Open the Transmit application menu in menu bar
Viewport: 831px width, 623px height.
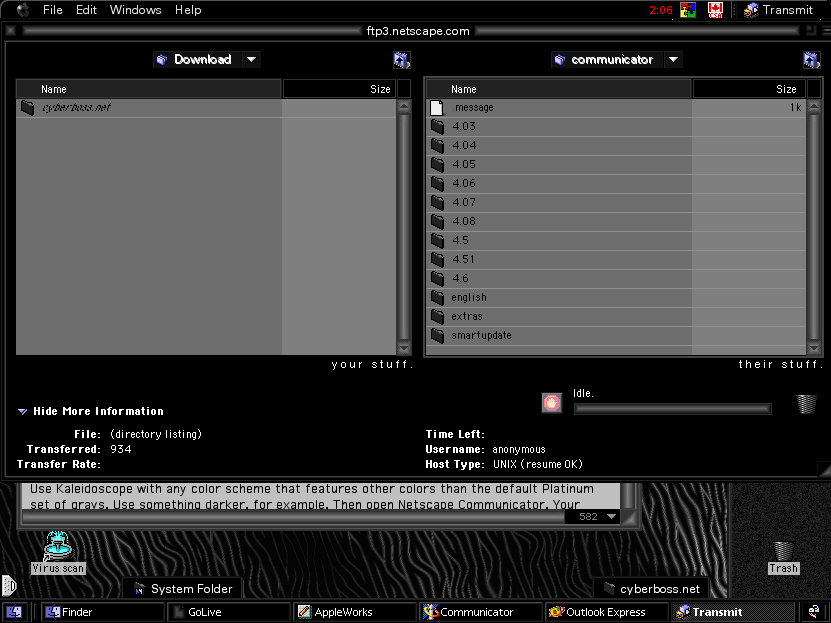[x=778, y=10]
